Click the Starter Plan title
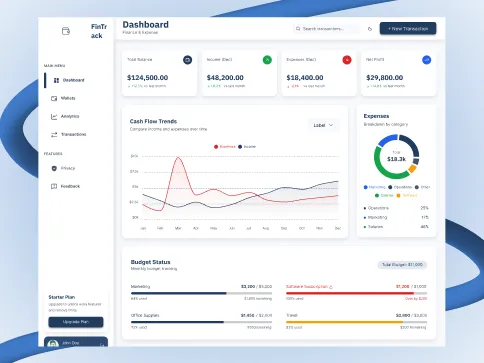Viewport: 484px width, 363px height. pyautogui.click(x=62, y=297)
